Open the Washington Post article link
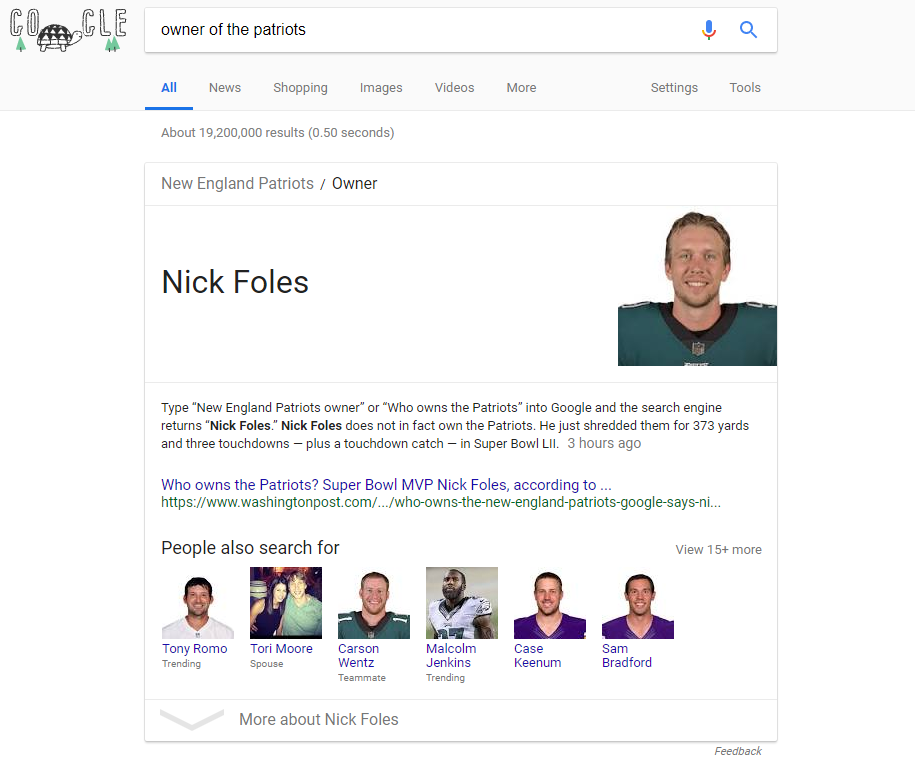Viewport: 915px width, 780px height. click(x=386, y=485)
